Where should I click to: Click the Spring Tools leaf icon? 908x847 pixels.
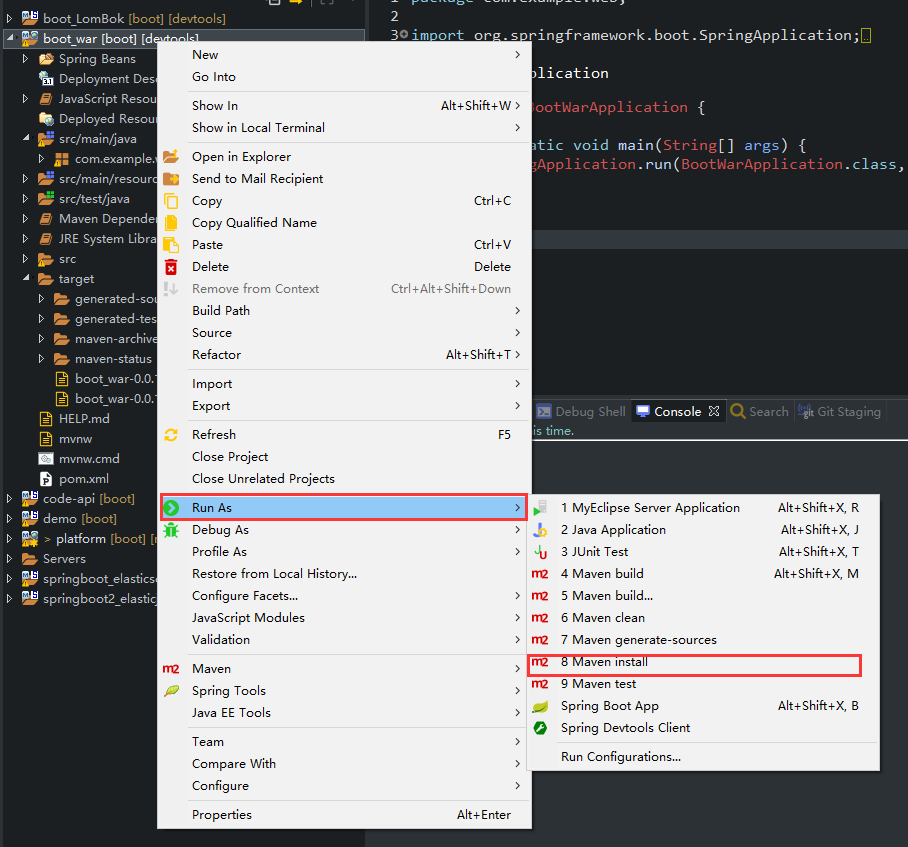(x=171, y=691)
